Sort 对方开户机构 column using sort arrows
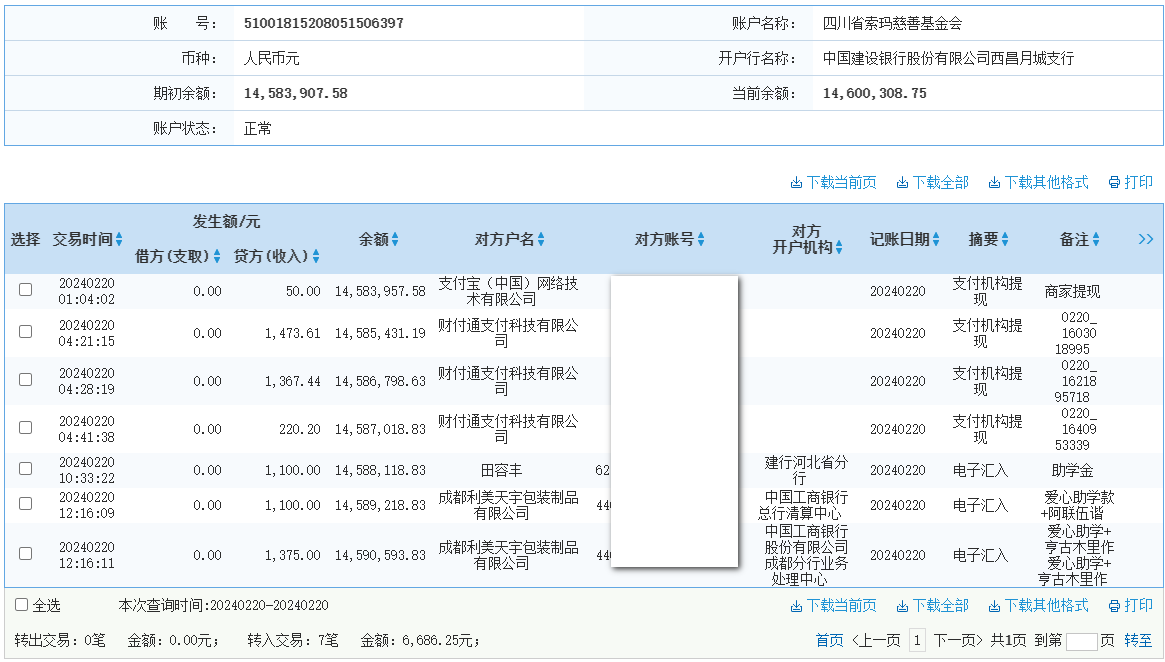 [839, 247]
